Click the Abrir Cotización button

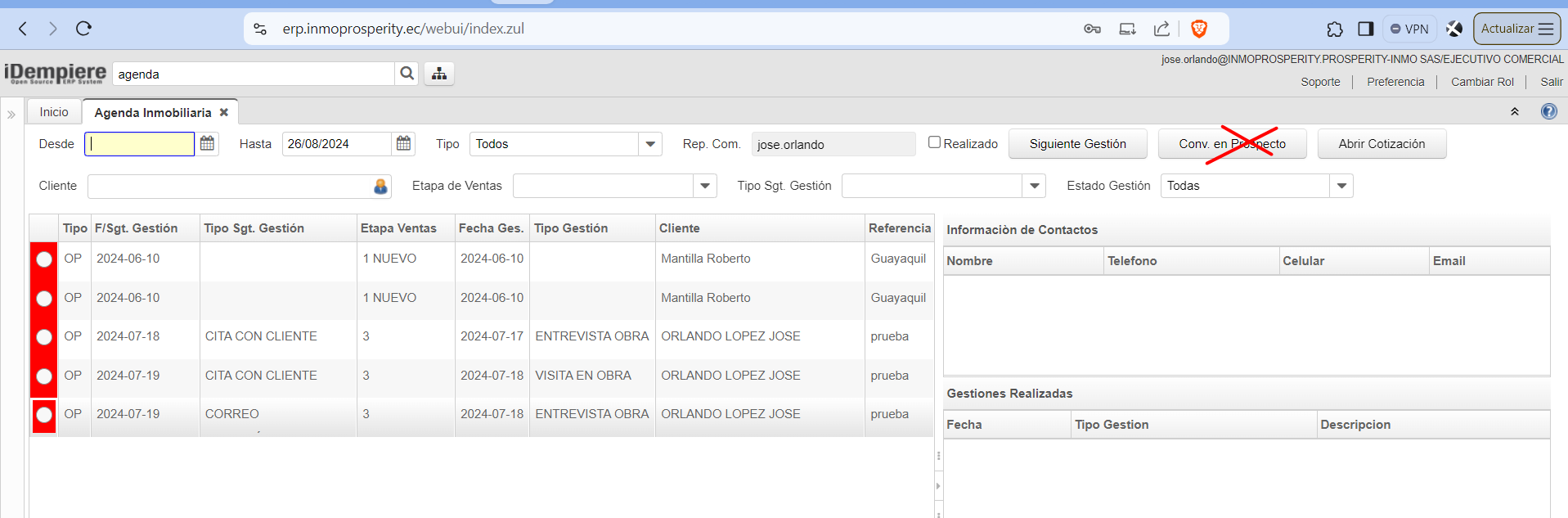pos(1381,144)
